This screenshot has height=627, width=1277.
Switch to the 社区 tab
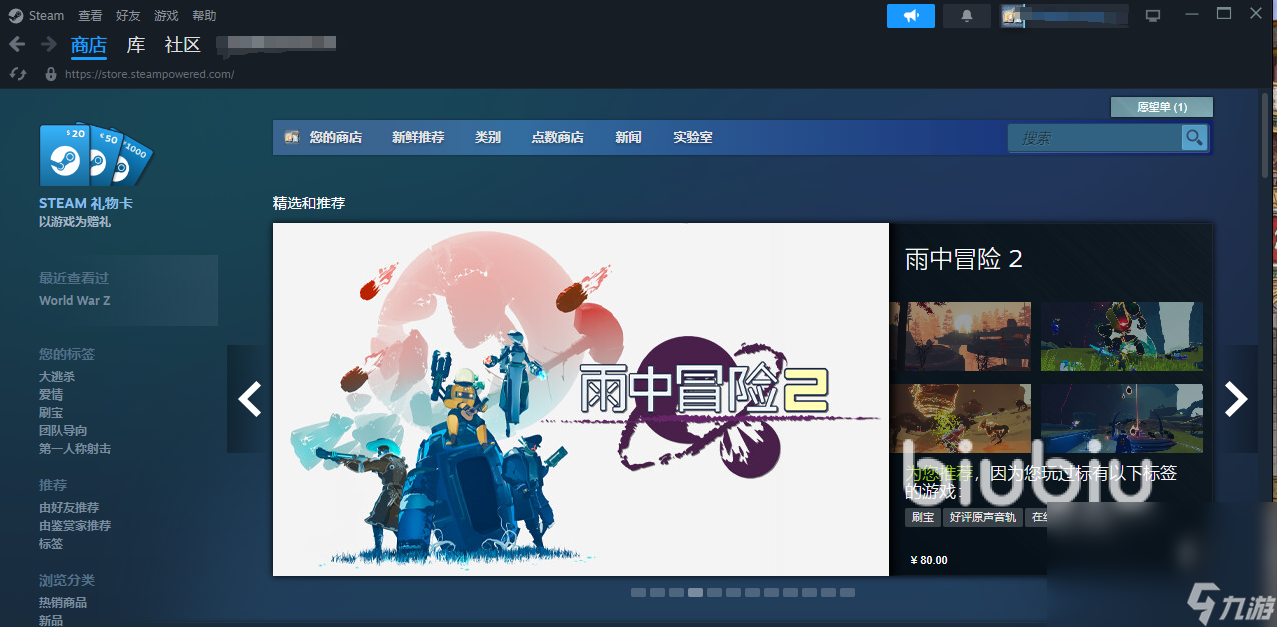[x=183, y=45]
